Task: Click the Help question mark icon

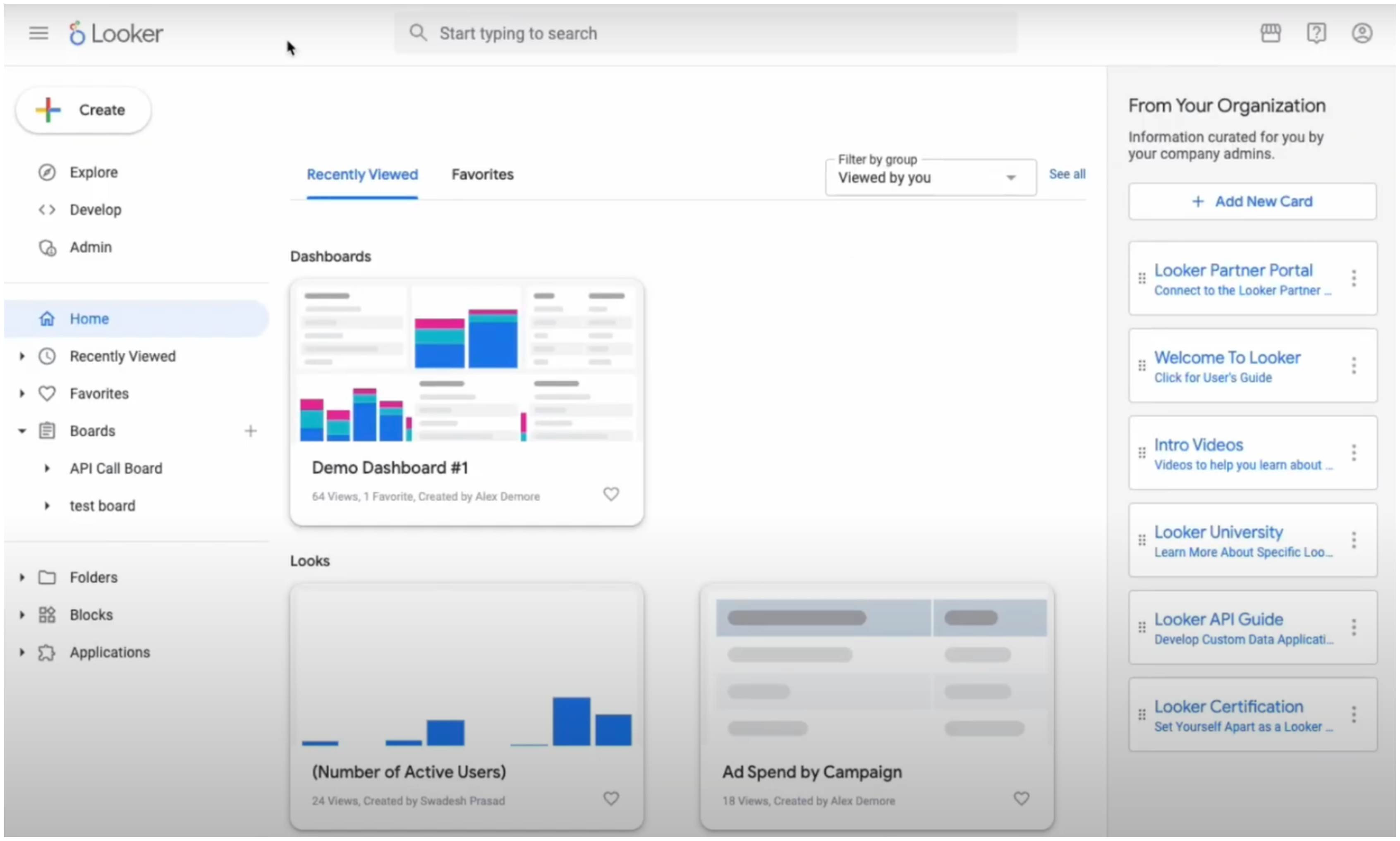Action: point(1316,33)
